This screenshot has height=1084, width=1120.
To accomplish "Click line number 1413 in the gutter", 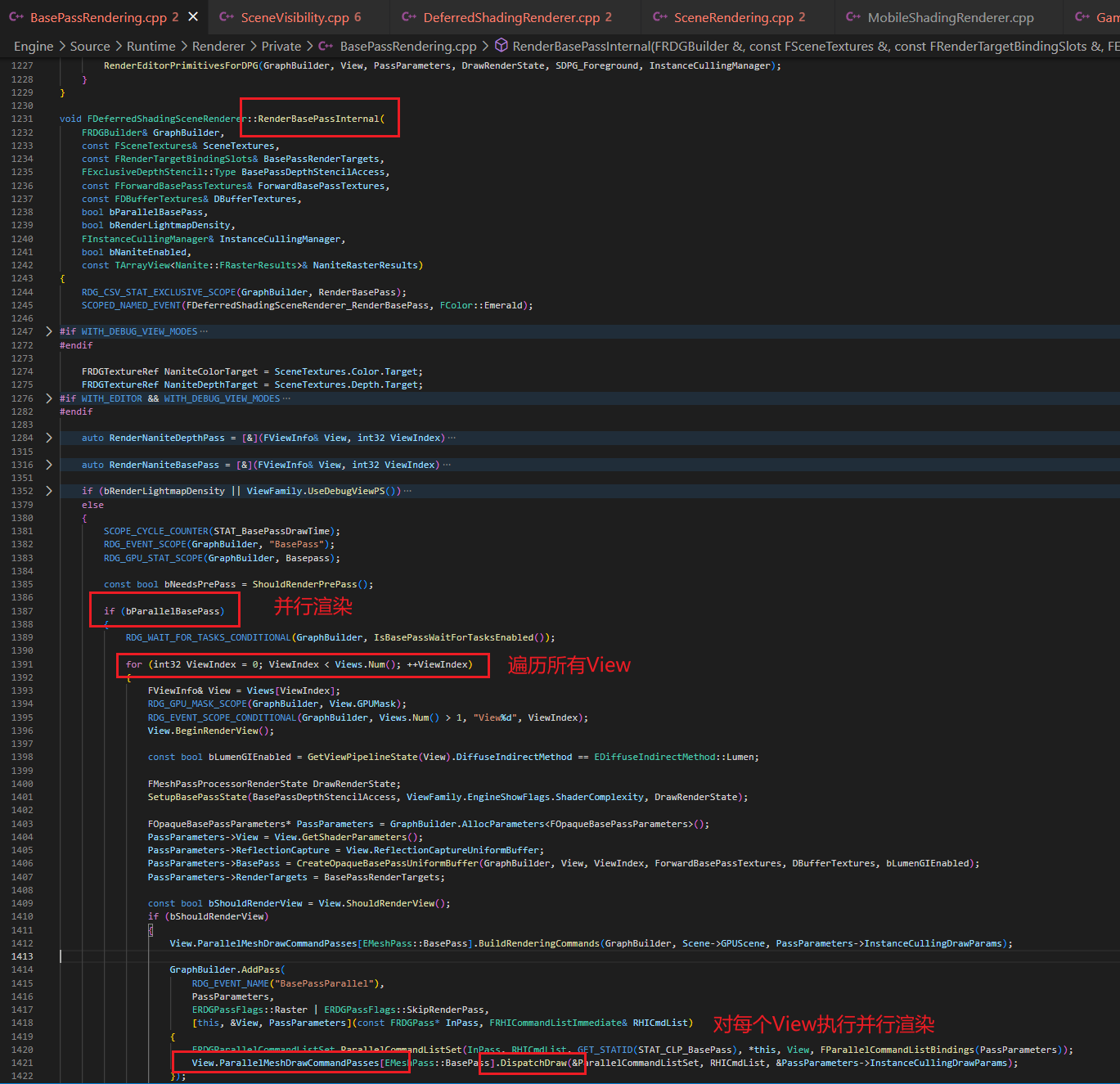I will 23,956.
